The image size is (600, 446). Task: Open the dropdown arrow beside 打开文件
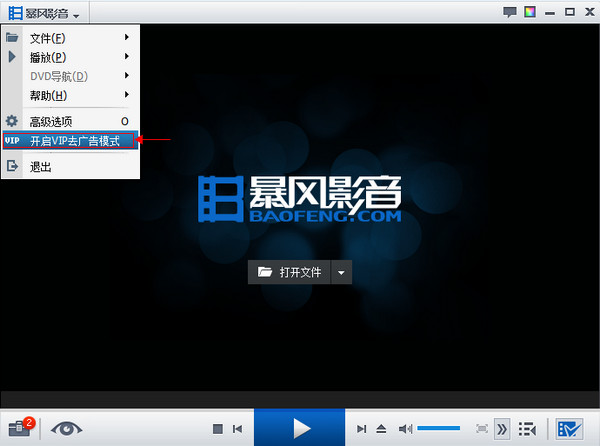[341, 272]
